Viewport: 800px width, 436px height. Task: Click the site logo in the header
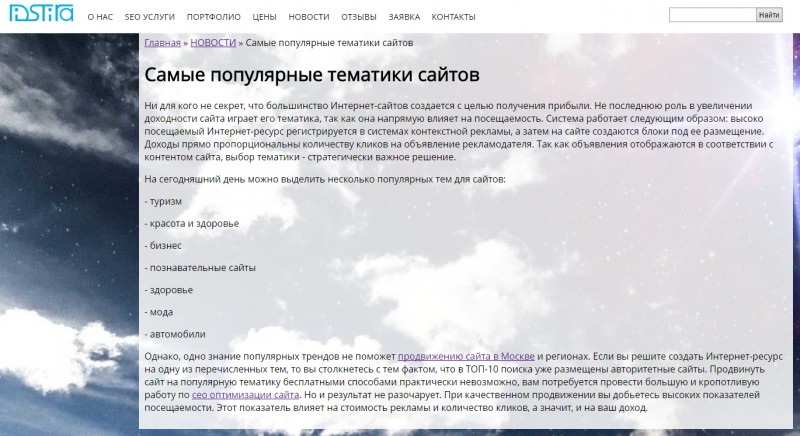click(x=41, y=13)
